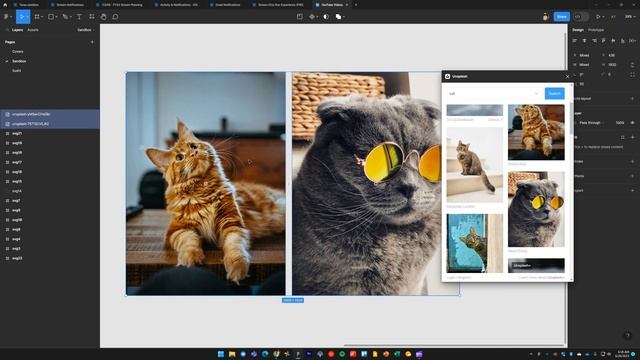Click the Create component icon
Image resolution: width=640 pixels, height=360 pixels.
tap(312, 17)
